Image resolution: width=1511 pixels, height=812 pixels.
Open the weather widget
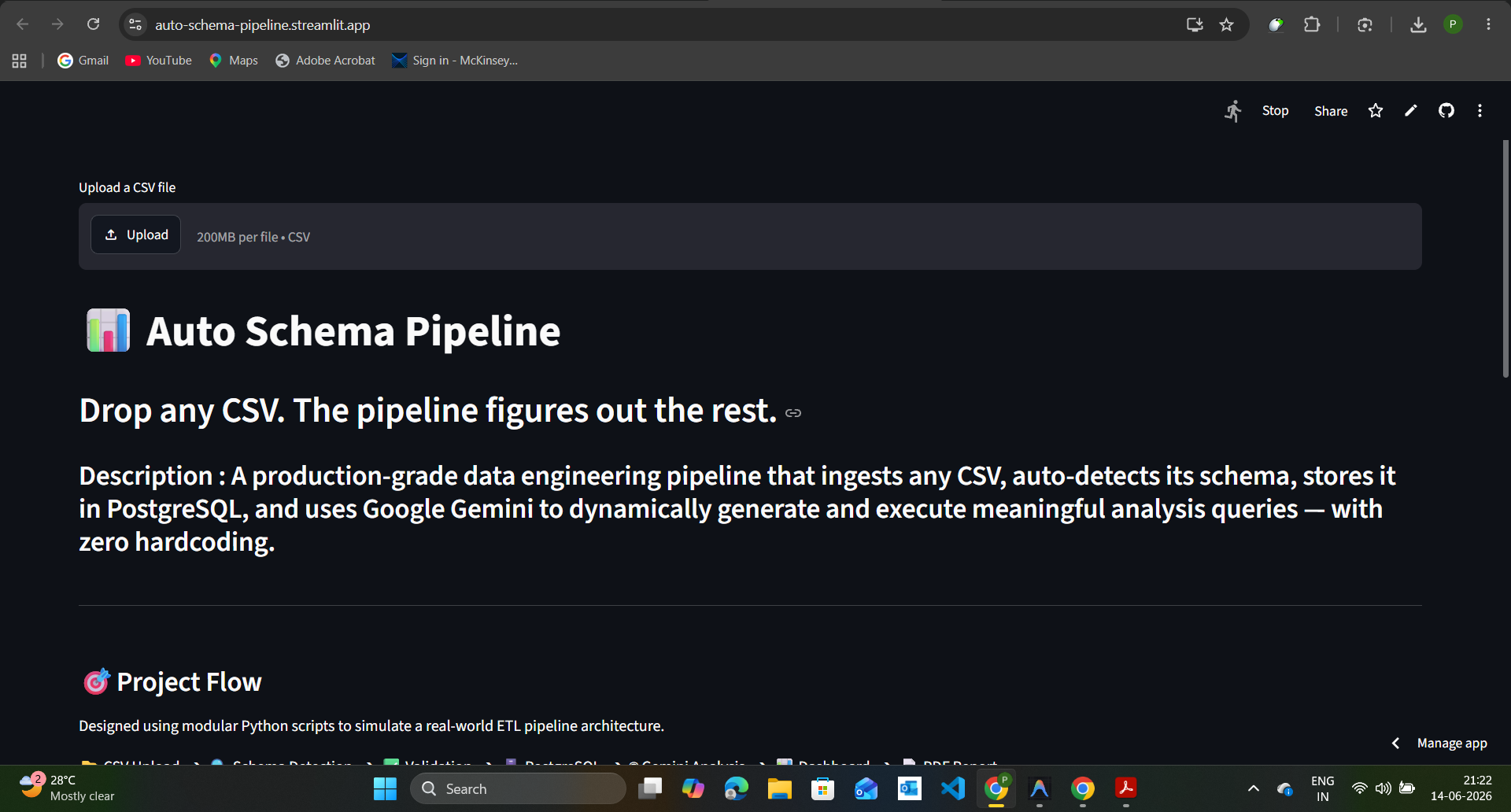[68, 788]
